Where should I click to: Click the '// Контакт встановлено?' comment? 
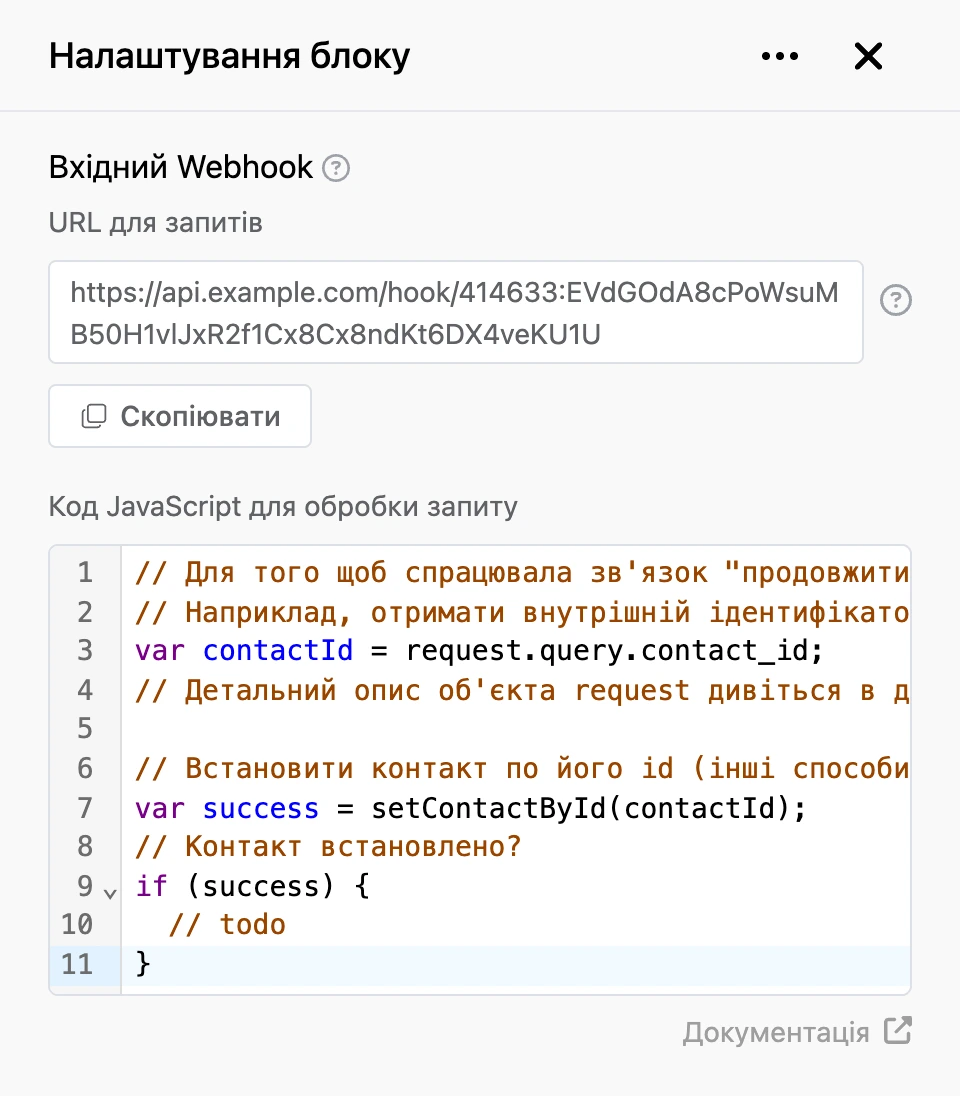click(328, 846)
